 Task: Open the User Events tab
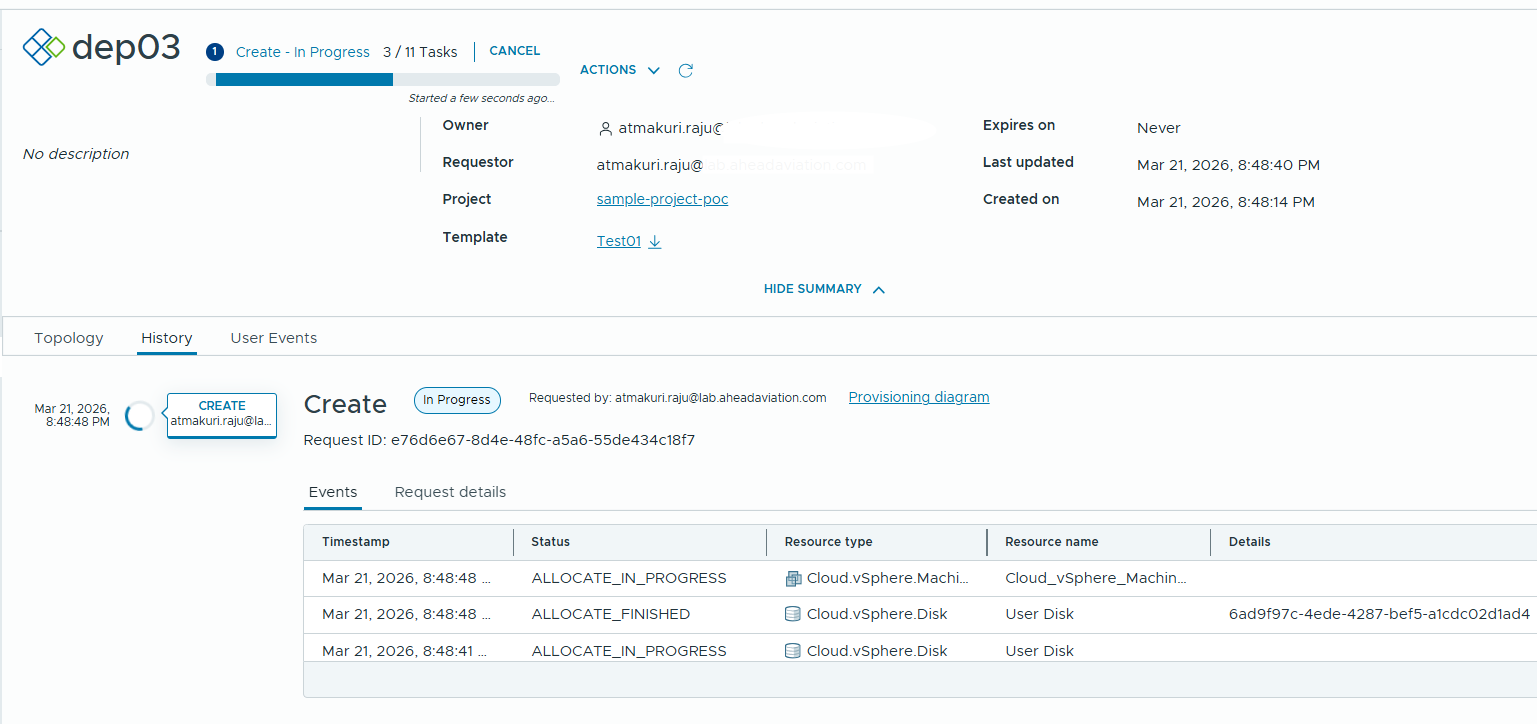[273, 338]
